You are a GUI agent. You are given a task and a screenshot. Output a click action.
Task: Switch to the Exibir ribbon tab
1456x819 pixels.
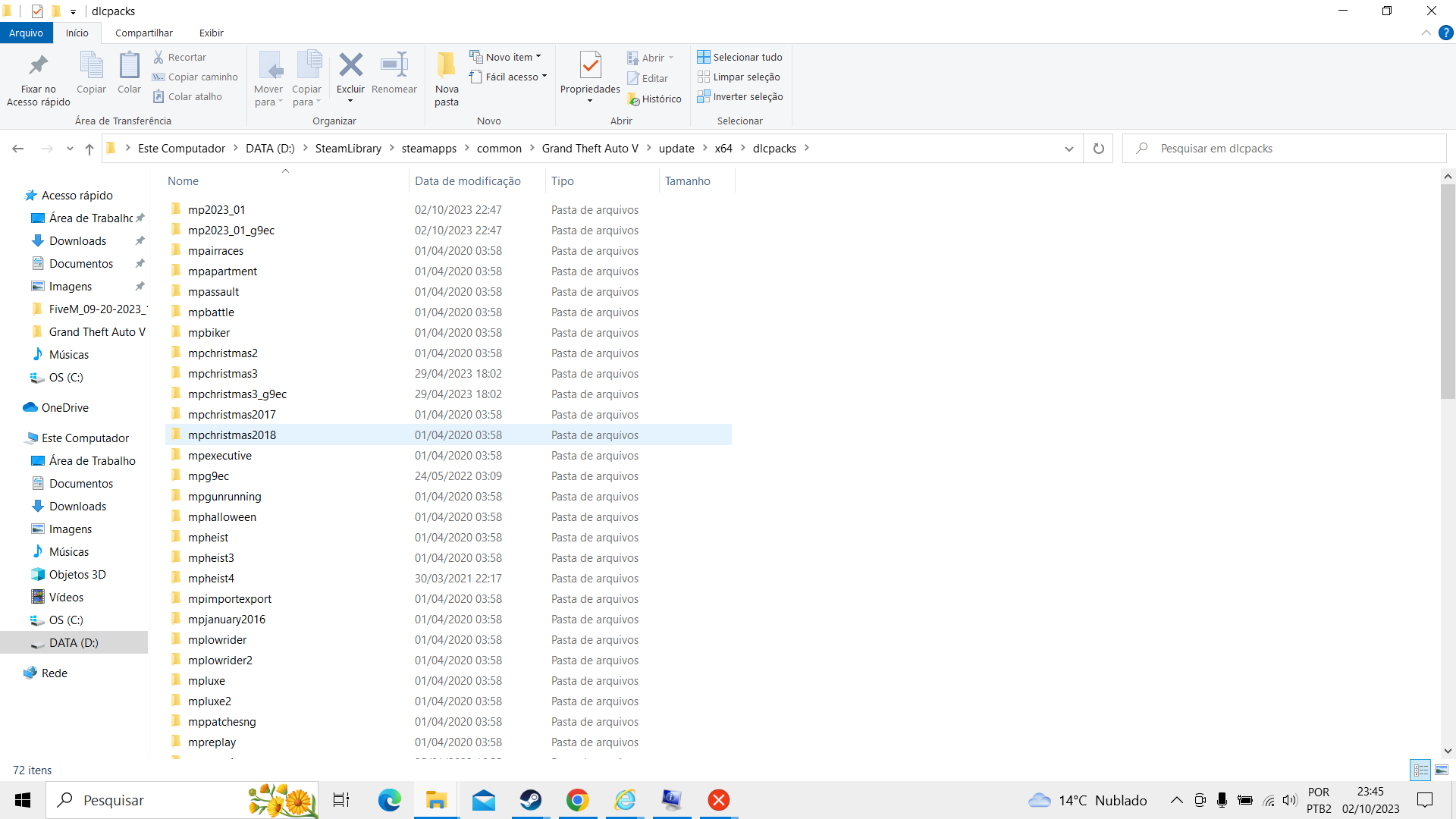(212, 33)
